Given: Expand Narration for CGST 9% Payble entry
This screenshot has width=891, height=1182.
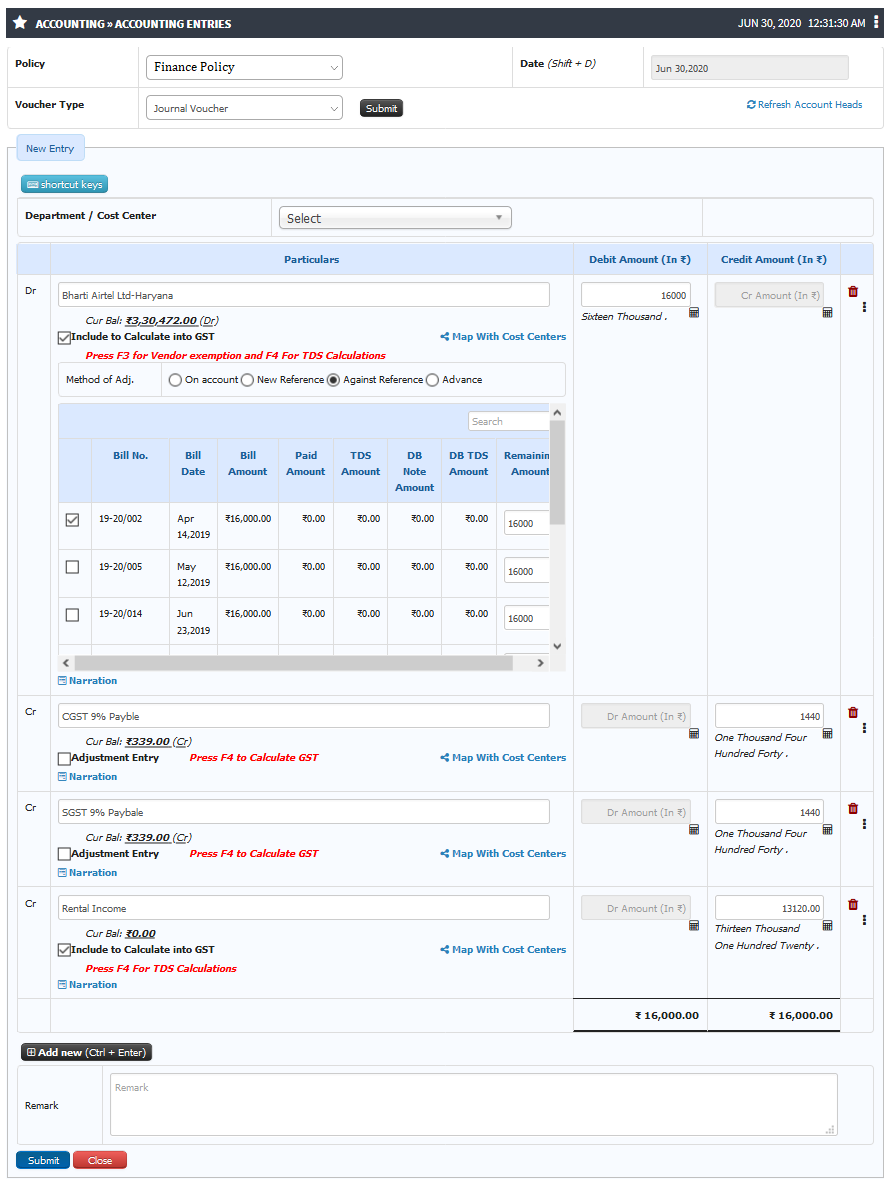Looking at the screenshot, I should coord(87,776).
